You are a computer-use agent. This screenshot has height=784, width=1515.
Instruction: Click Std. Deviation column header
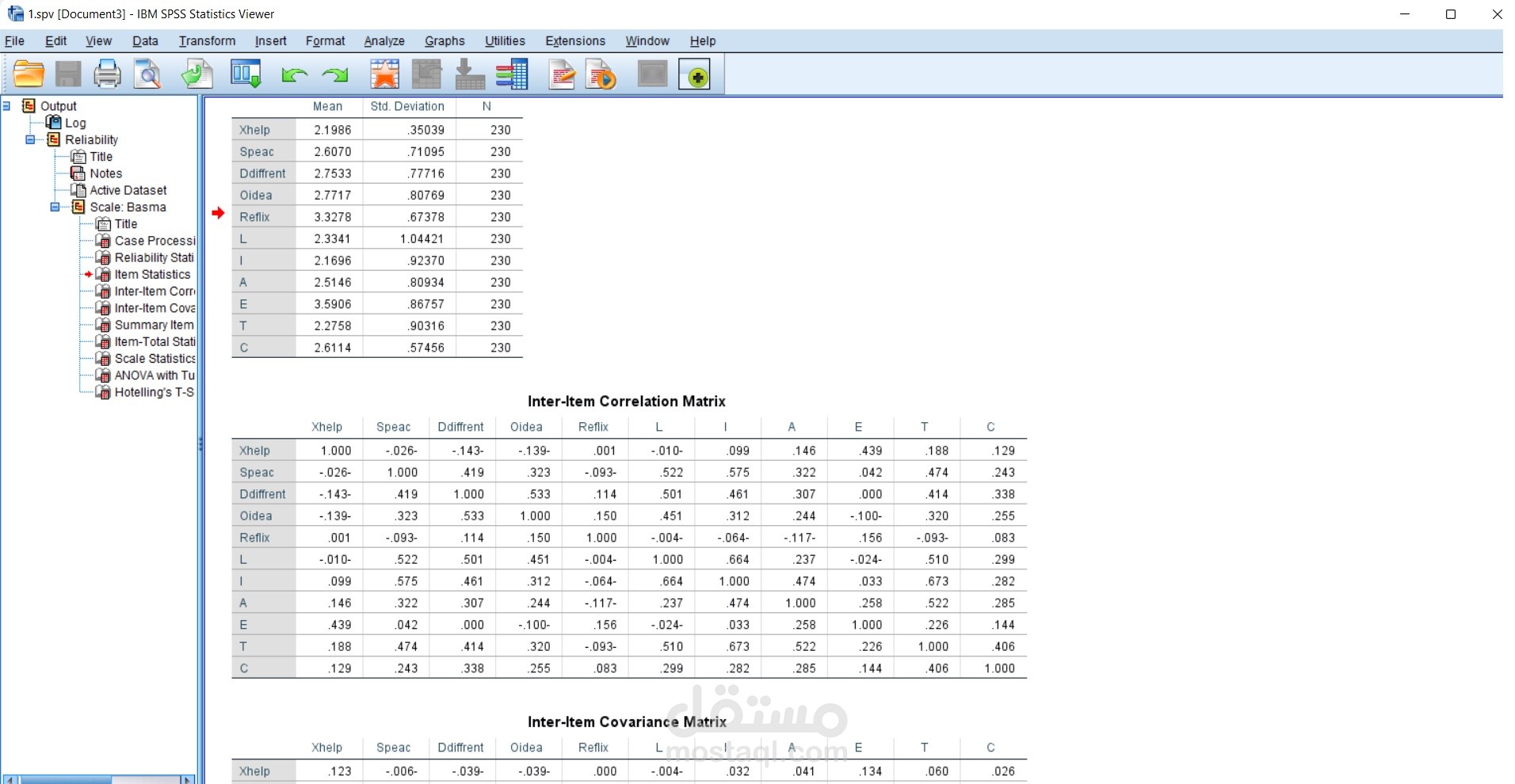point(407,106)
